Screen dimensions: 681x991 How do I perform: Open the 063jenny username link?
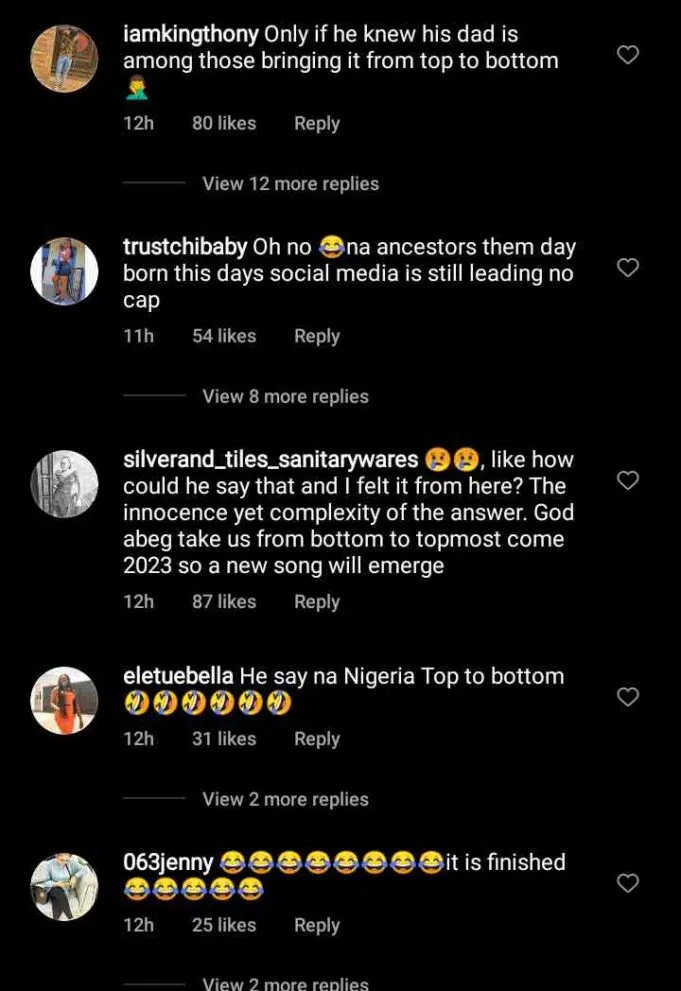(x=167, y=862)
